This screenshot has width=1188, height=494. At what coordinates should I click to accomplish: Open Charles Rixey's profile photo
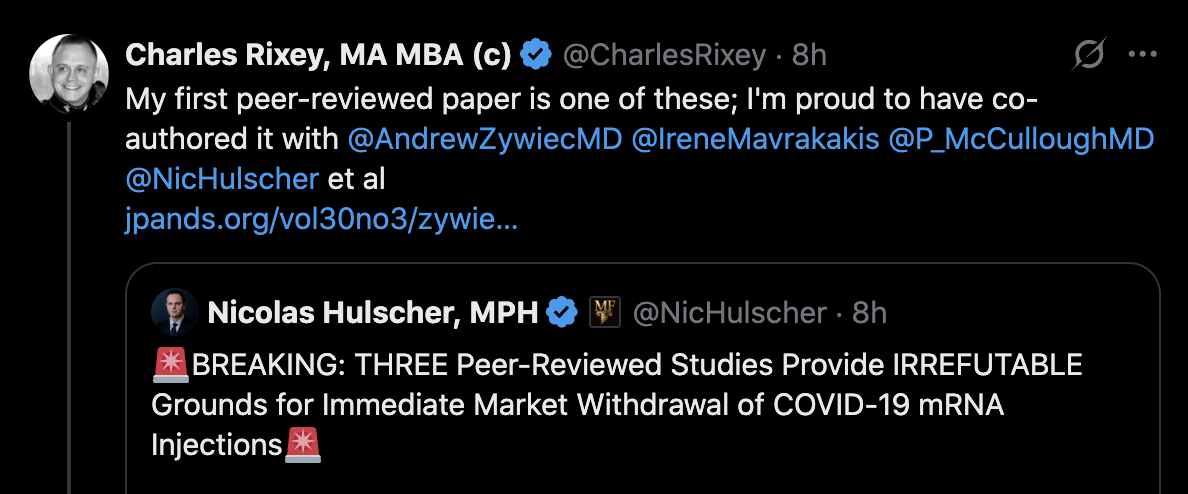68,73
